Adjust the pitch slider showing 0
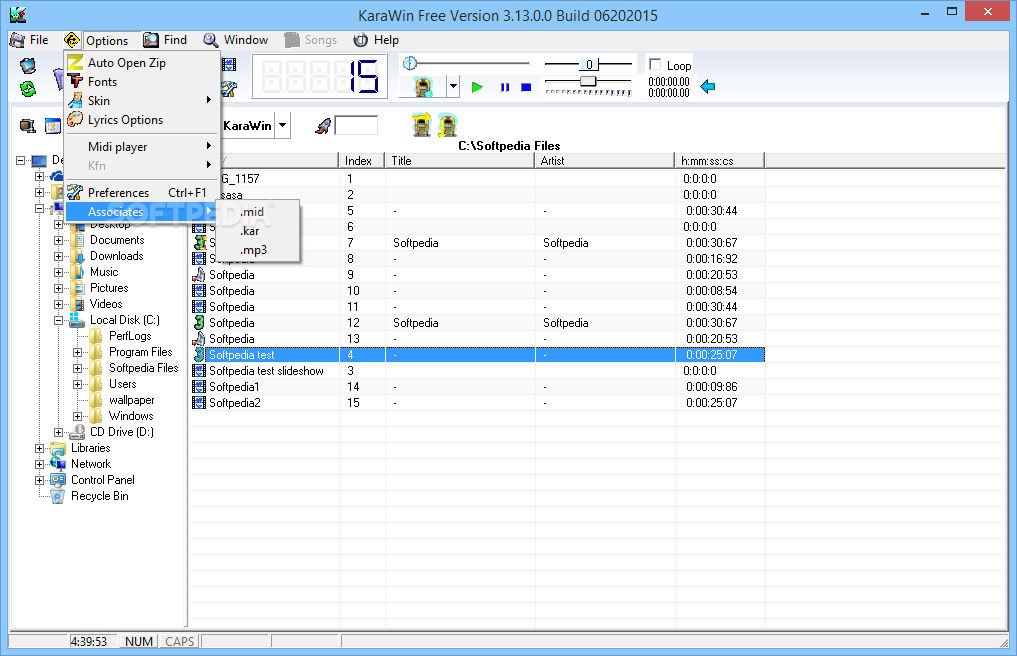 (588, 64)
